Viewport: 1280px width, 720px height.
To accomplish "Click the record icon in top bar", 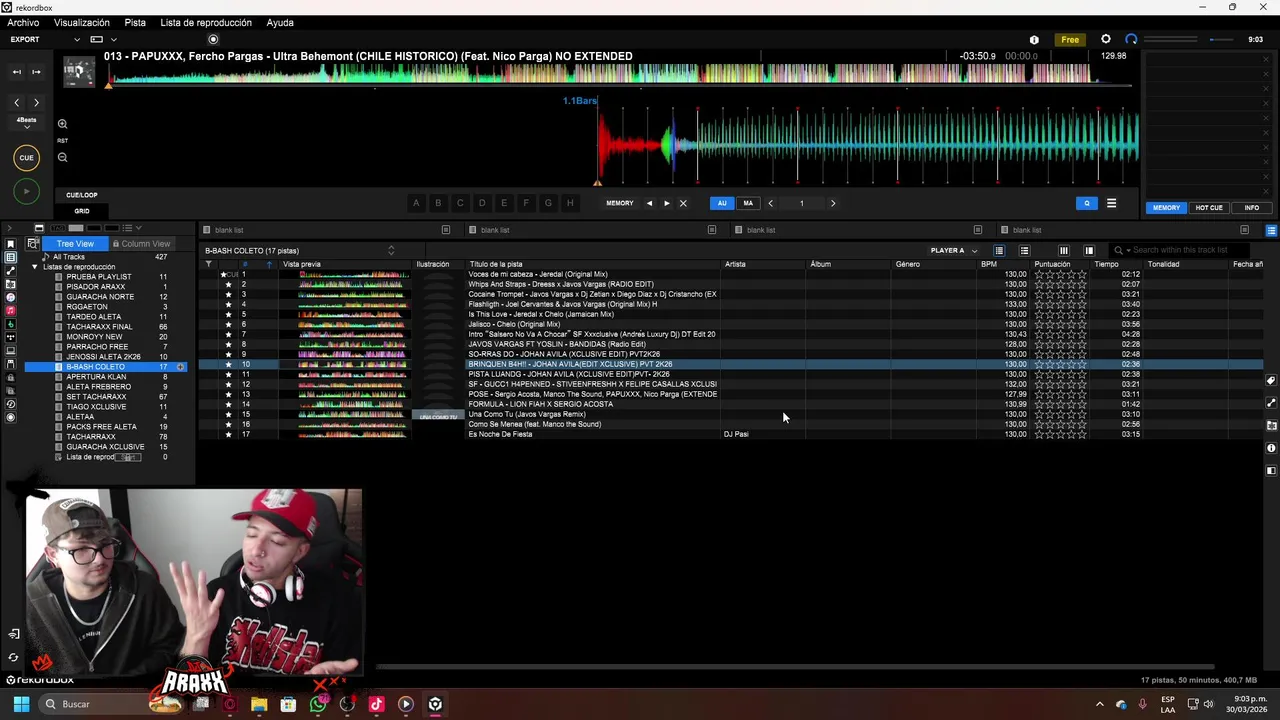I will coord(213,40).
